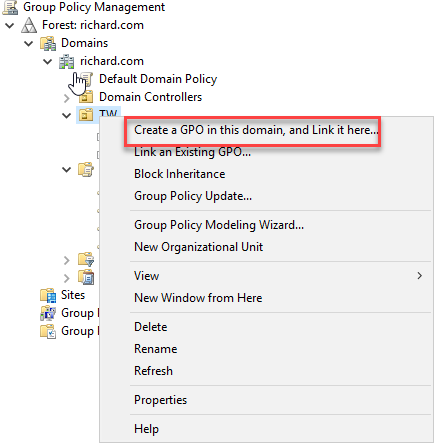
Task: Select the TW tree label
Action: [108, 113]
